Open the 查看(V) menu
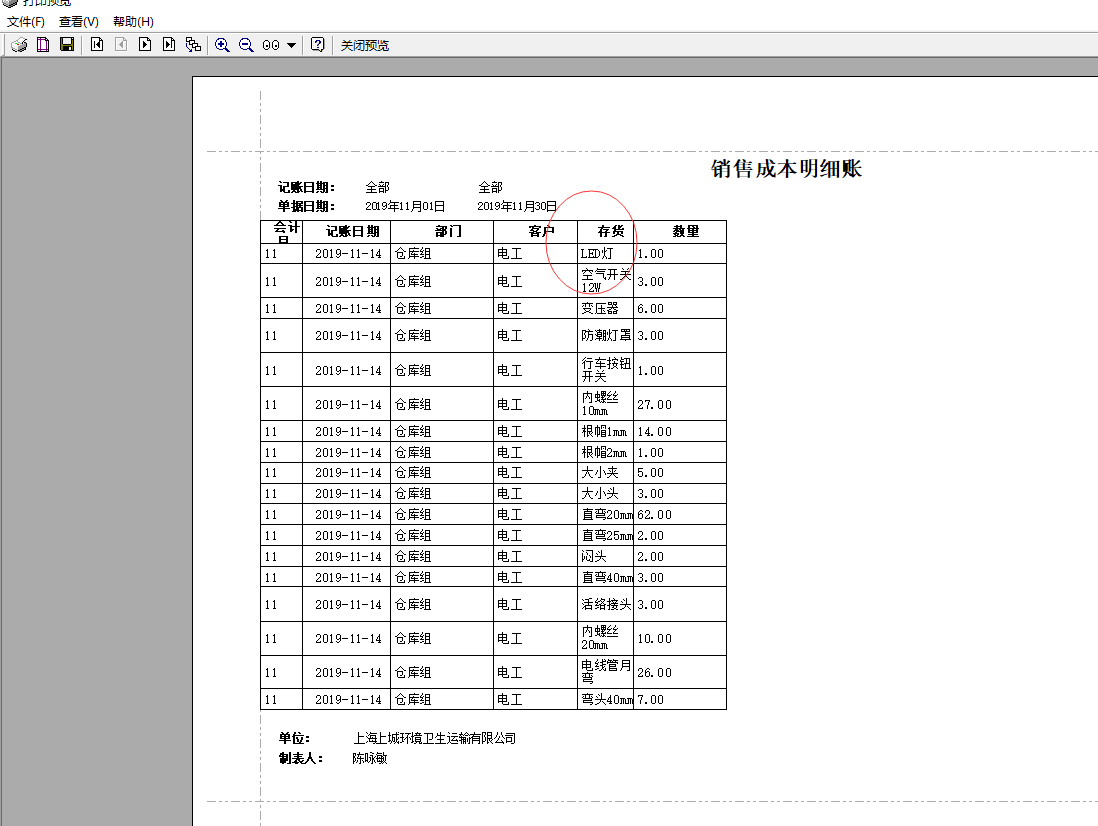 pyautogui.click(x=79, y=22)
